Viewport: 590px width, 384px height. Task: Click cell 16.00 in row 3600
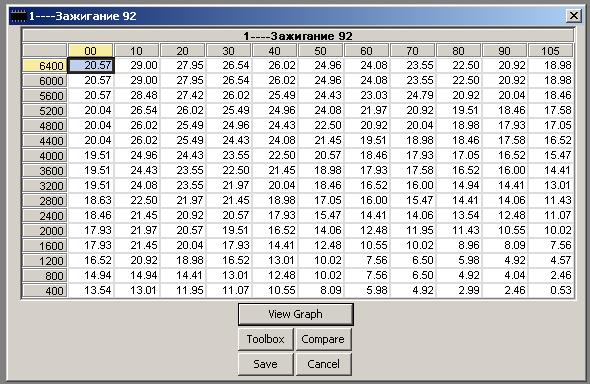(x=505, y=170)
